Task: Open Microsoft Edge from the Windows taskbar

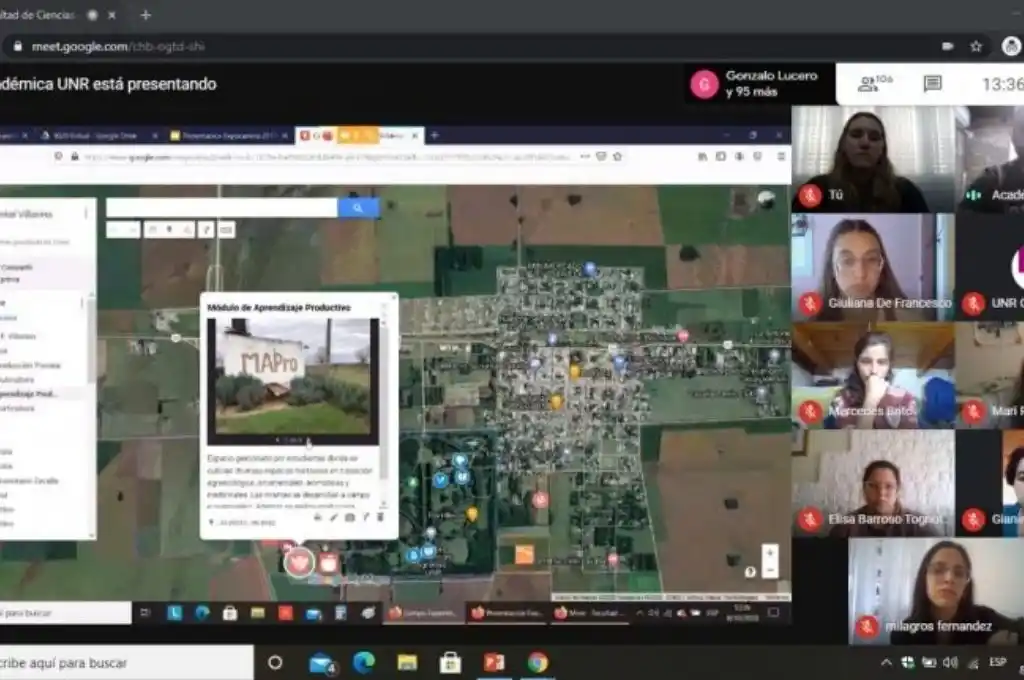Action: pos(364,662)
